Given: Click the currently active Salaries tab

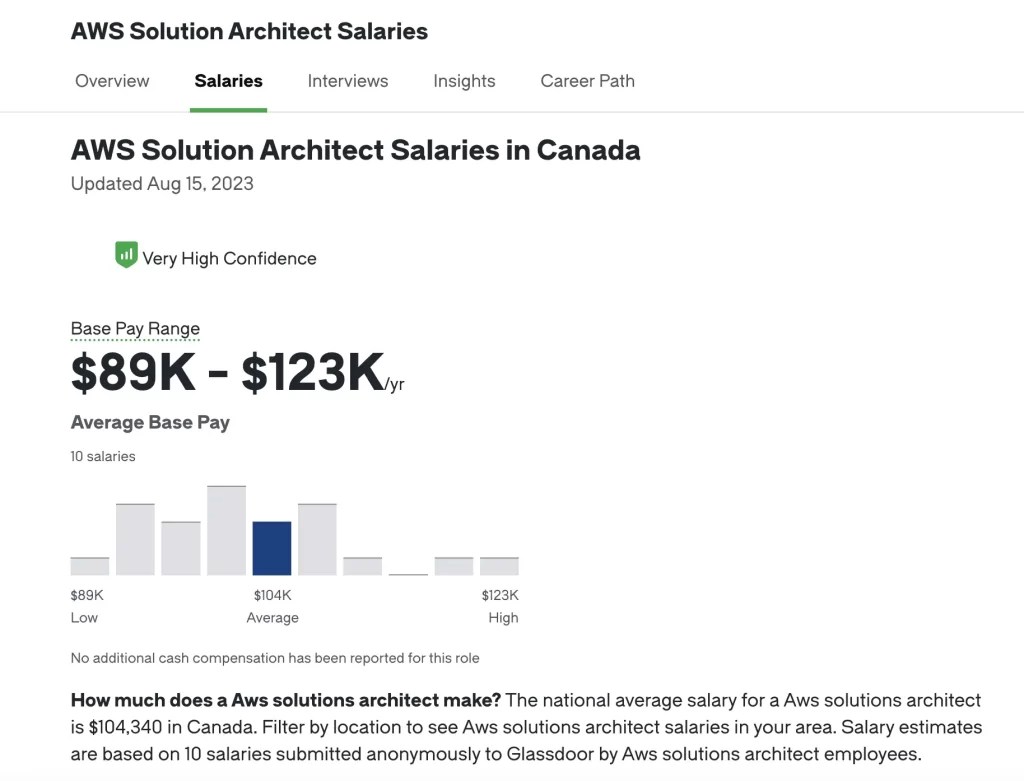Looking at the screenshot, I should pyautogui.click(x=228, y=81).
